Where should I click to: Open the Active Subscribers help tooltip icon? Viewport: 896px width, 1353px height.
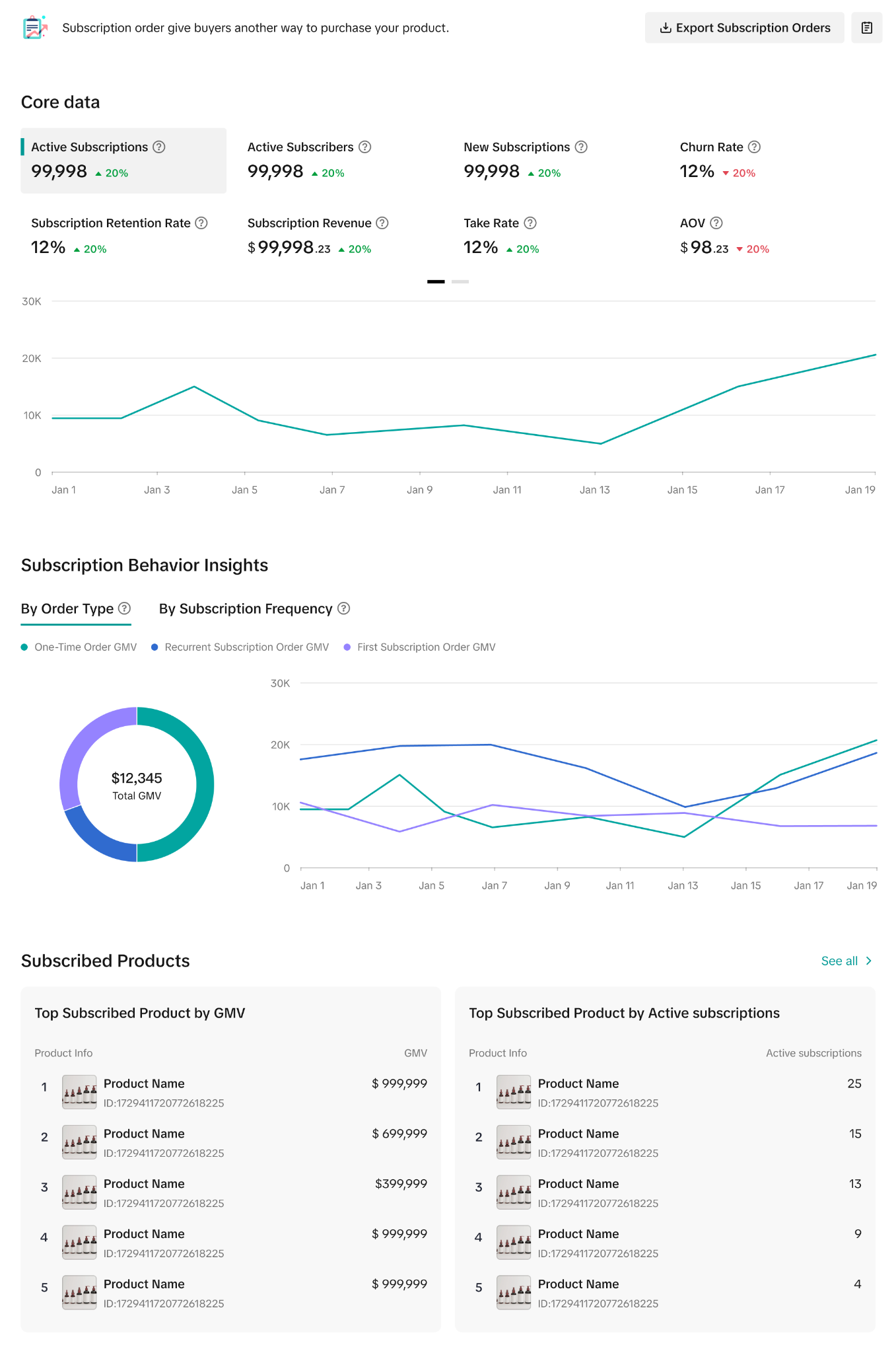[364, 147]
